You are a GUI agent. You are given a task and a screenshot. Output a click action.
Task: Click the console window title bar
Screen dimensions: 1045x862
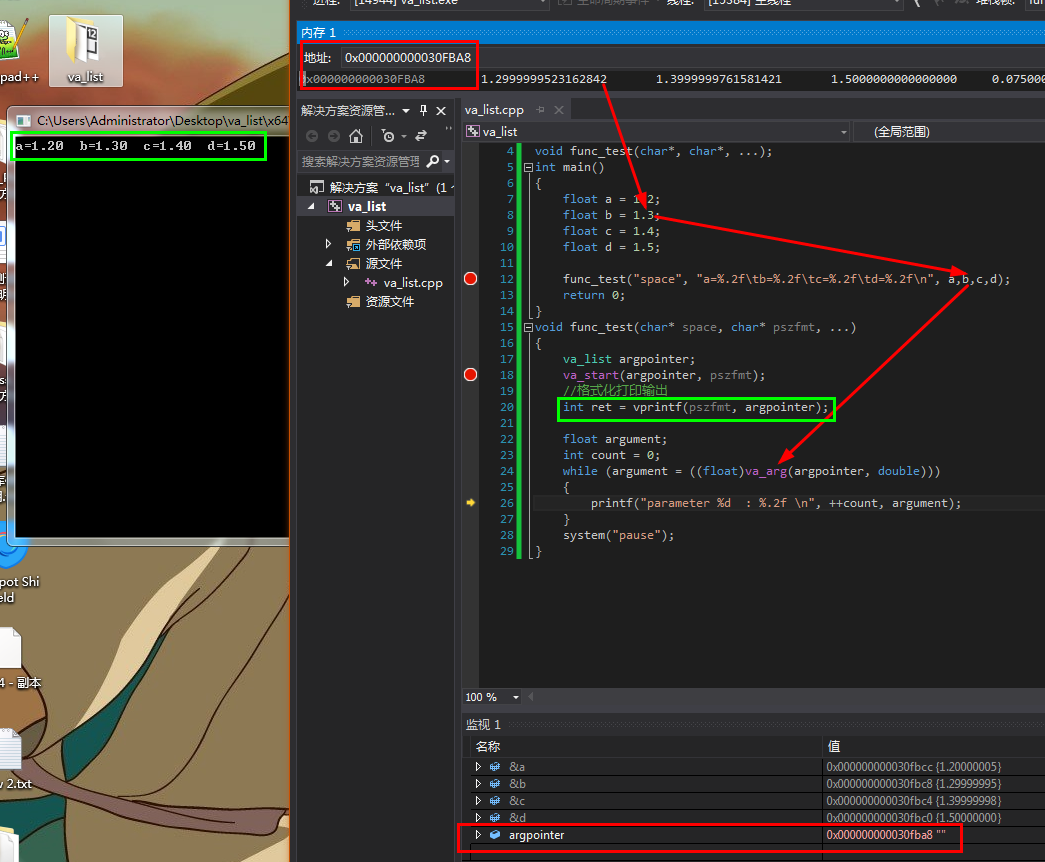point(151,121)
